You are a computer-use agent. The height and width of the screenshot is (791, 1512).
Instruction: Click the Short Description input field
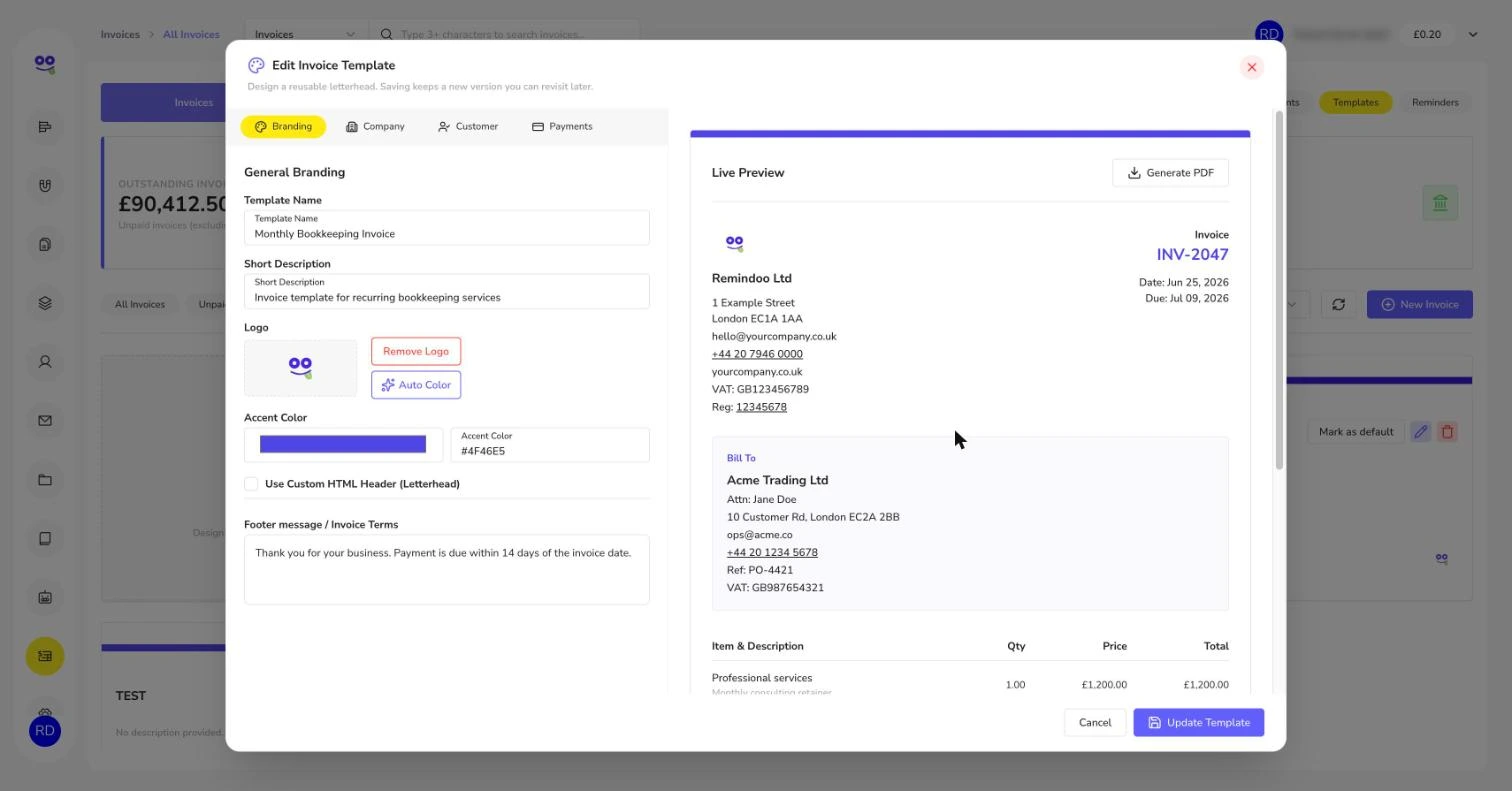446,291
